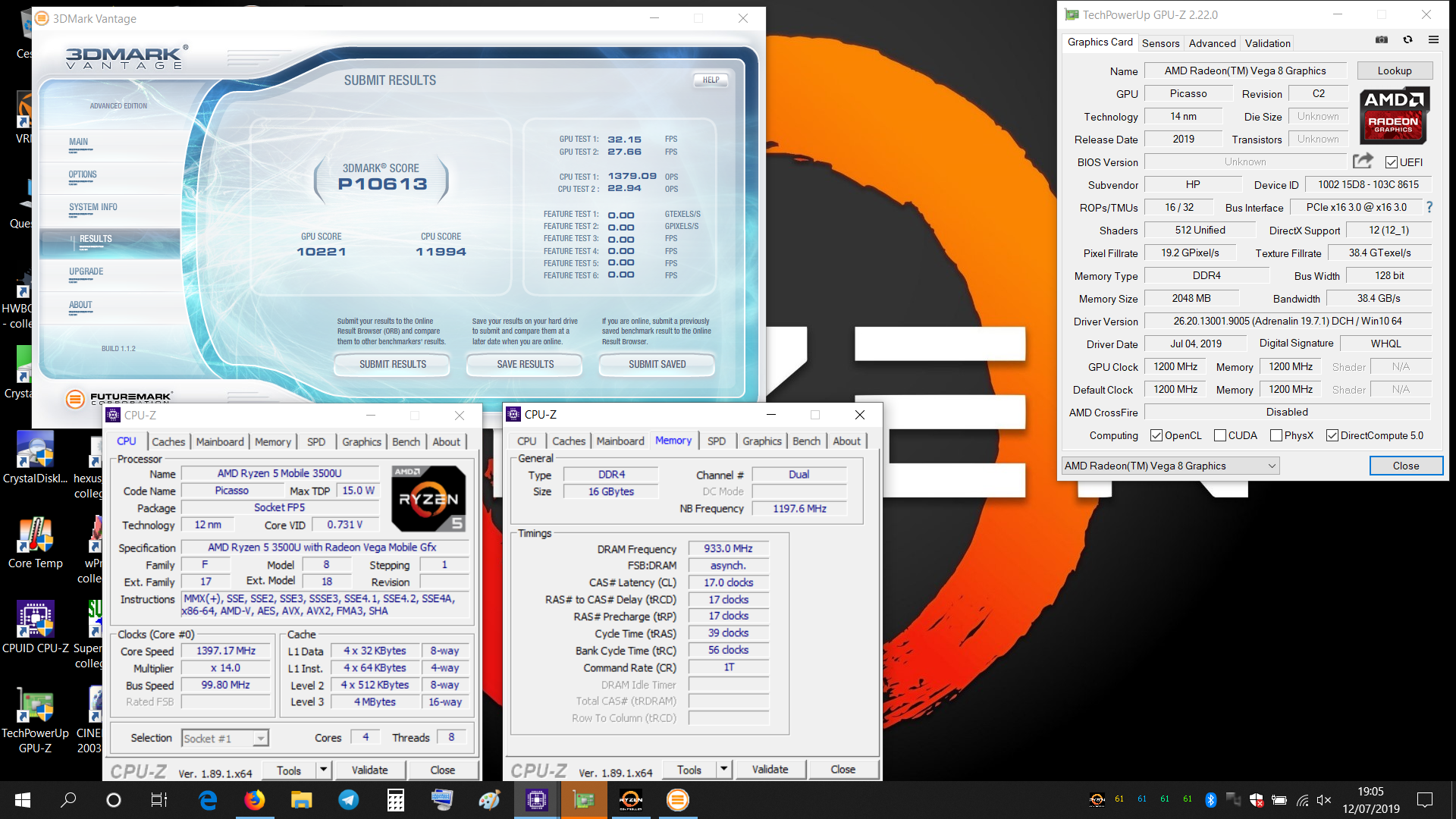Switch to GPU-Z Sensors tab
This screenshot has height=819, width=1456.
coord(1160,43)
